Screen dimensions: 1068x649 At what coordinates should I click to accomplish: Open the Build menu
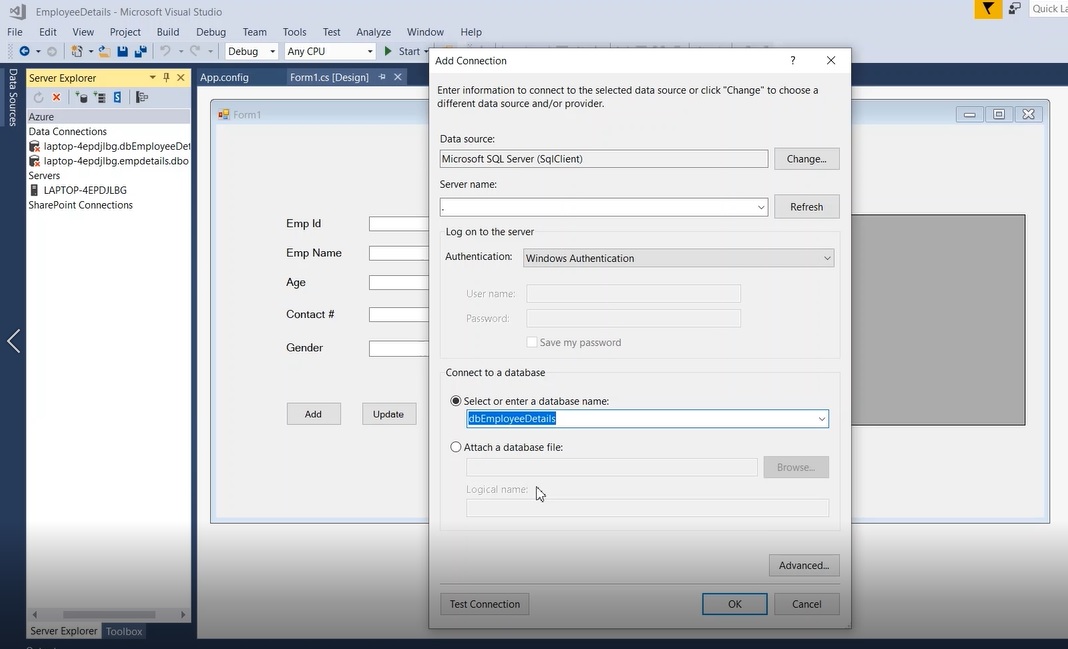coord(168,32)
